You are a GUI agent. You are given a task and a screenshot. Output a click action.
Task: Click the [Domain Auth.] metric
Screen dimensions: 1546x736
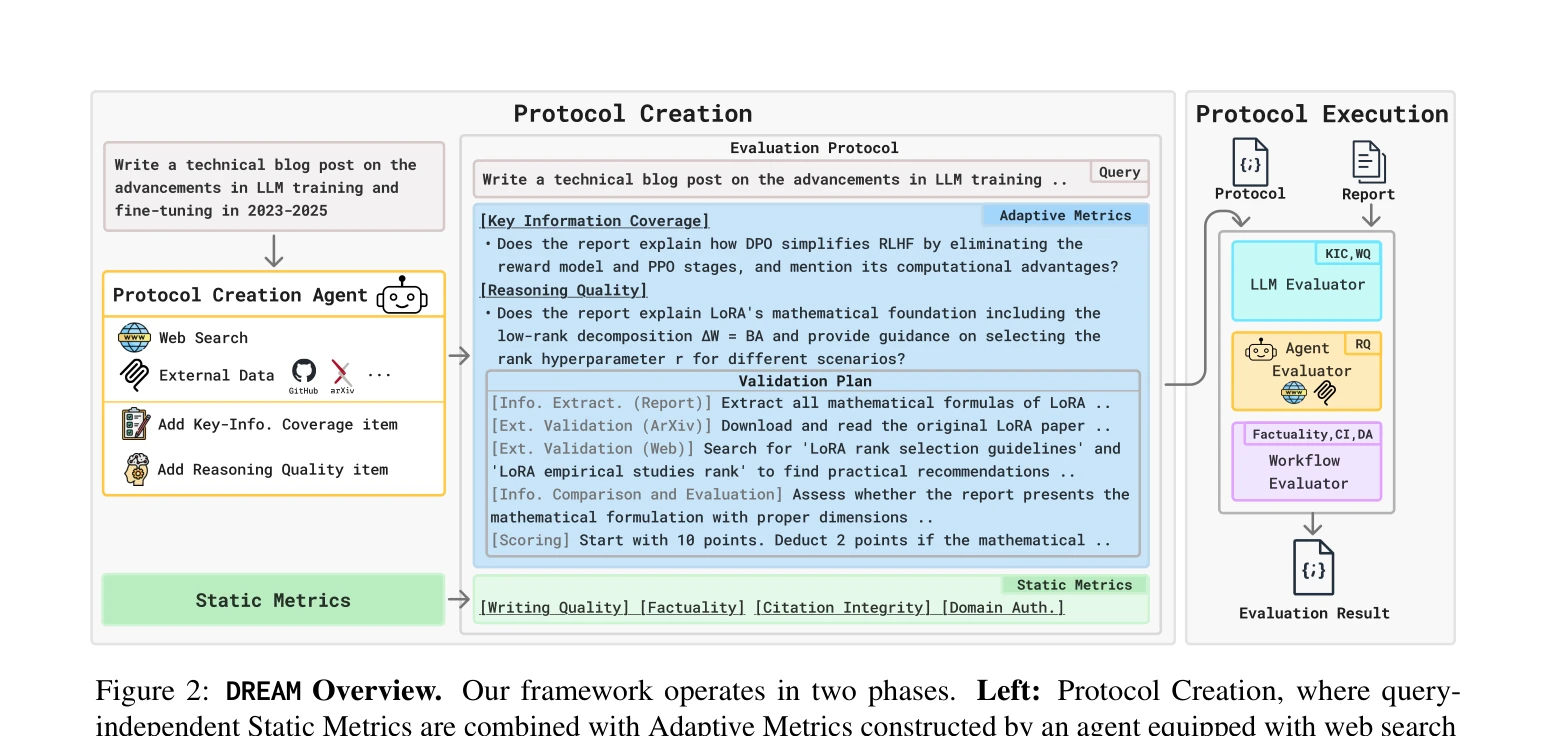pos(1003,607)
